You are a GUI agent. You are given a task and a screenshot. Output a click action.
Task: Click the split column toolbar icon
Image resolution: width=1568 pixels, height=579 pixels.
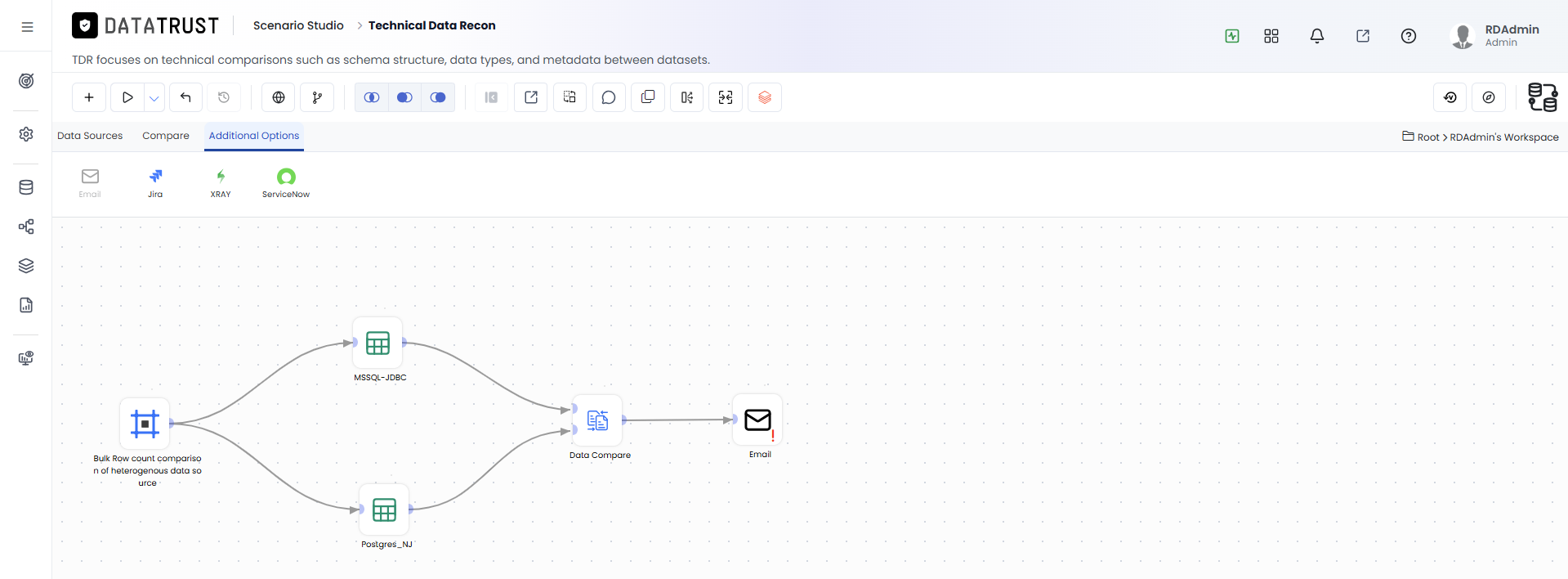[x=686, y=97]
